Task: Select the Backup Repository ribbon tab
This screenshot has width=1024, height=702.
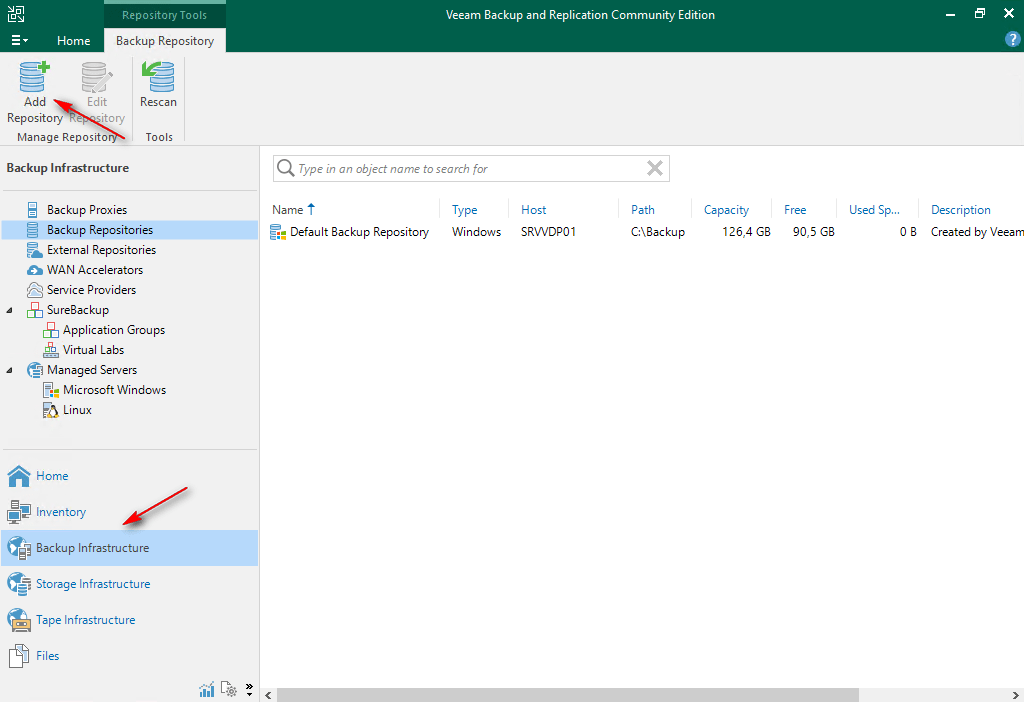Action: coord(165,41)
